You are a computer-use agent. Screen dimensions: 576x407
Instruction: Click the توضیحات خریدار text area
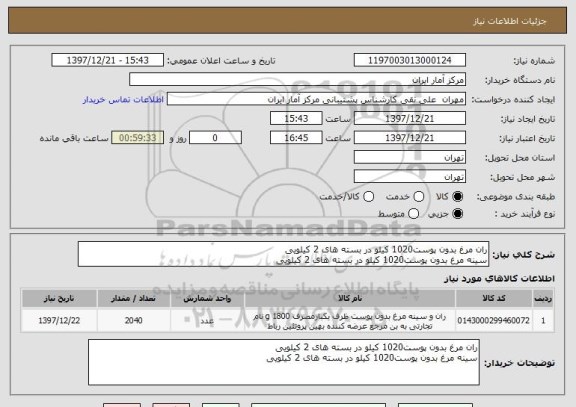pos(284,362)
